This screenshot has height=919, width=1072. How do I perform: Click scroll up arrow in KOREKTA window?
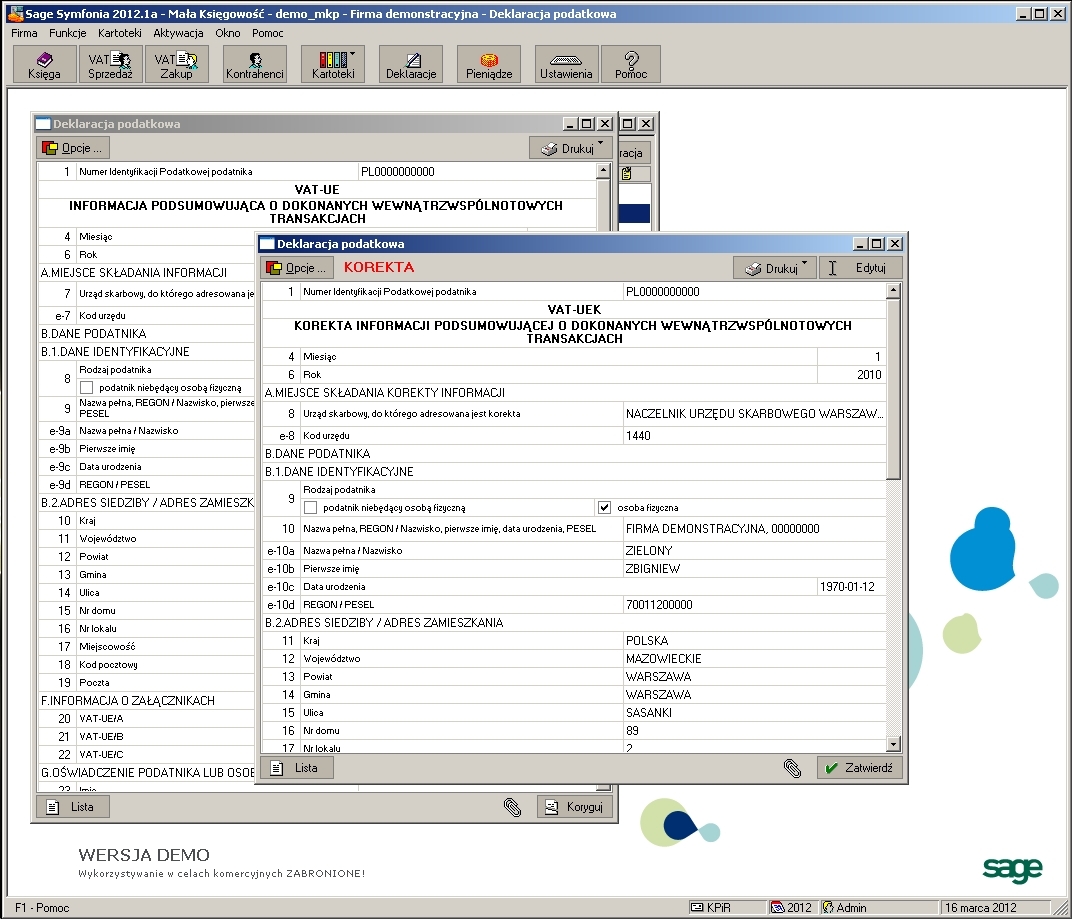click(893, 291)
